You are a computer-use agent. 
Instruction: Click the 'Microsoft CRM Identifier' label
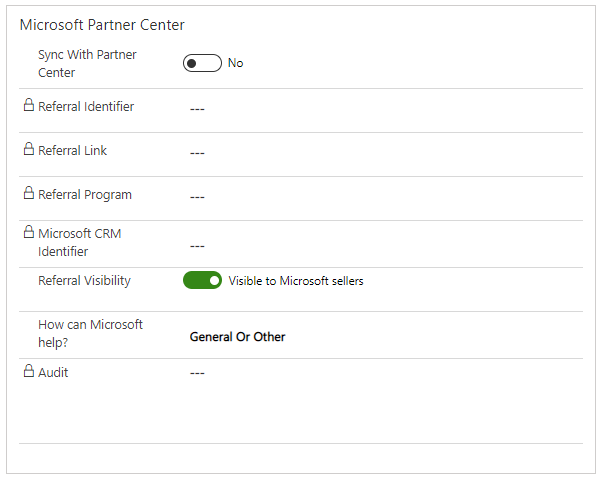79,242
